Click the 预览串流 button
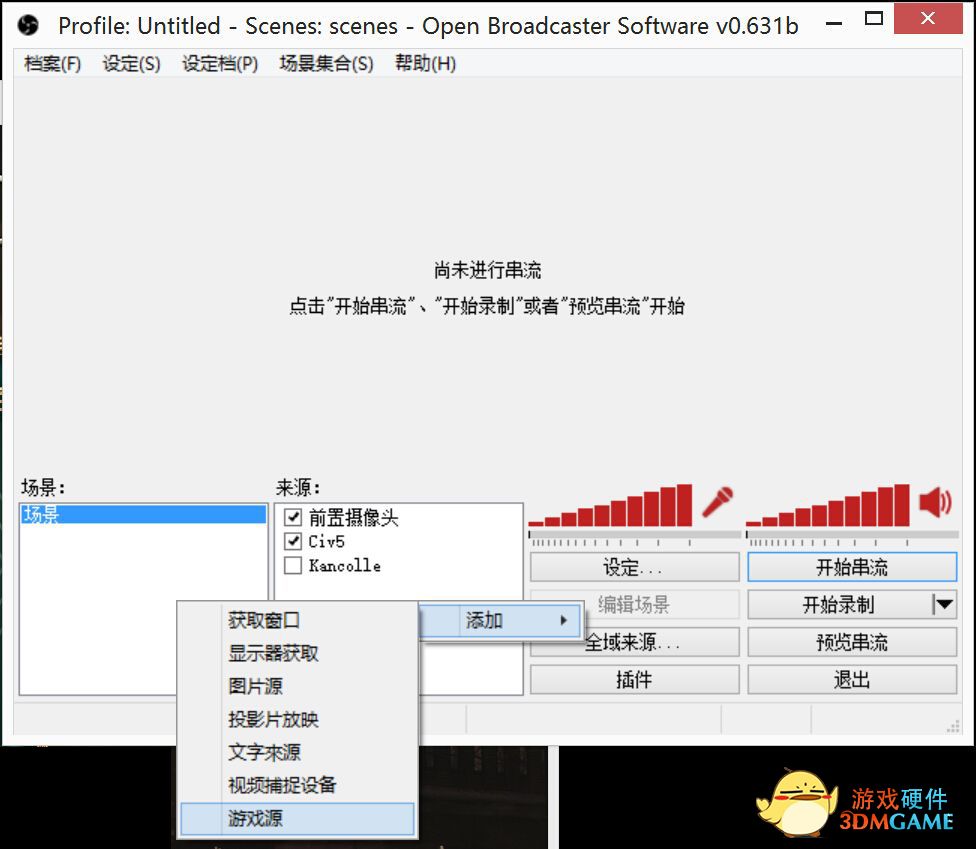The image size is (976, 849). tap(852, 642)
